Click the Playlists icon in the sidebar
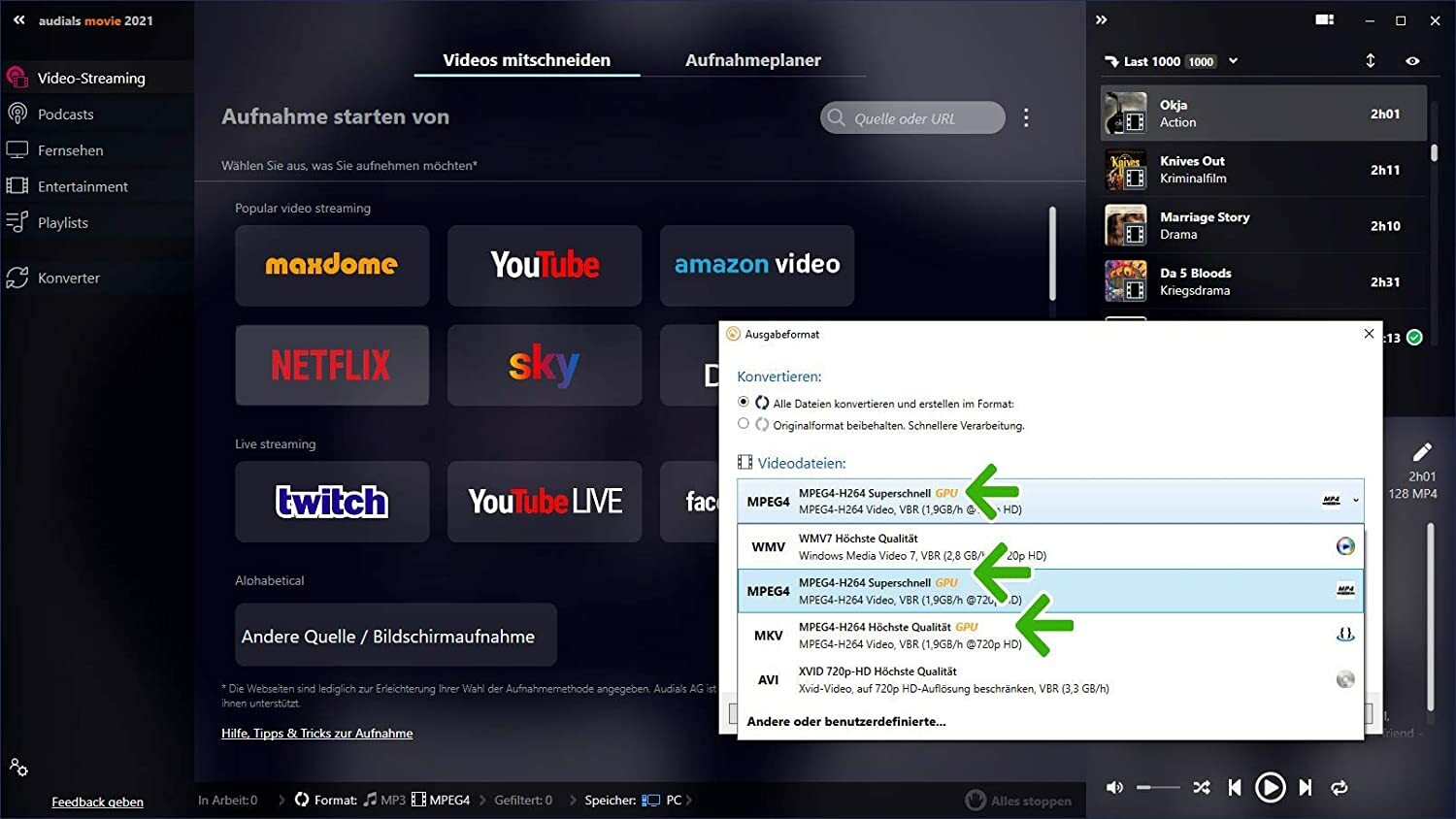1456x819 pixels. click(x=17, y=222)
